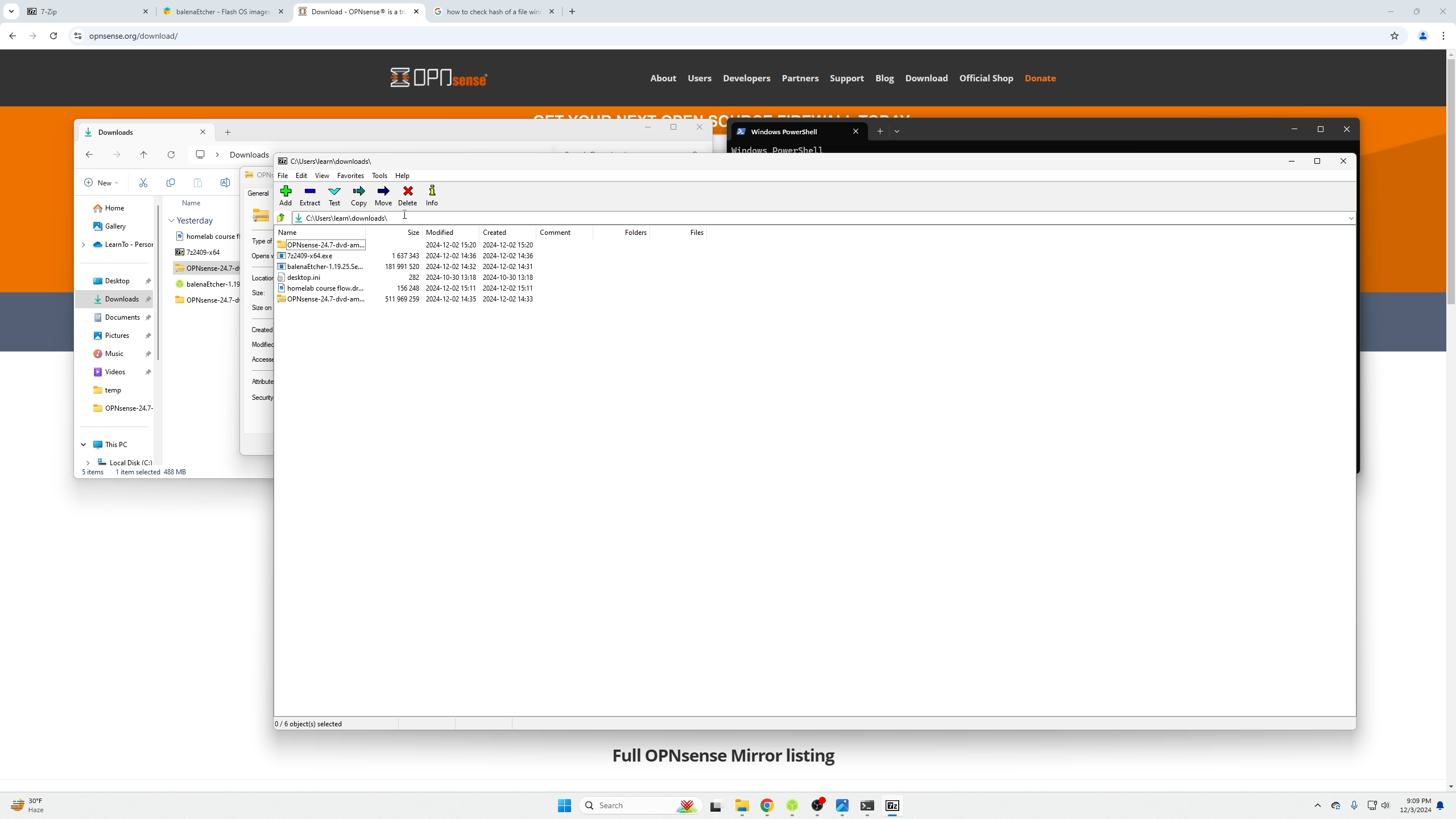Click the Move arrow icon
The width and height of the screenshot is (1456, 819).
383,195
